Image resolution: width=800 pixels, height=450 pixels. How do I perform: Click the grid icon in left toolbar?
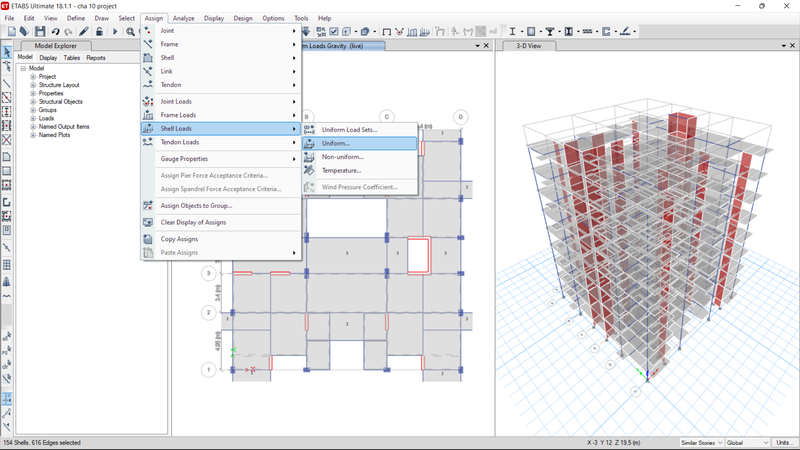click(7, 265)
